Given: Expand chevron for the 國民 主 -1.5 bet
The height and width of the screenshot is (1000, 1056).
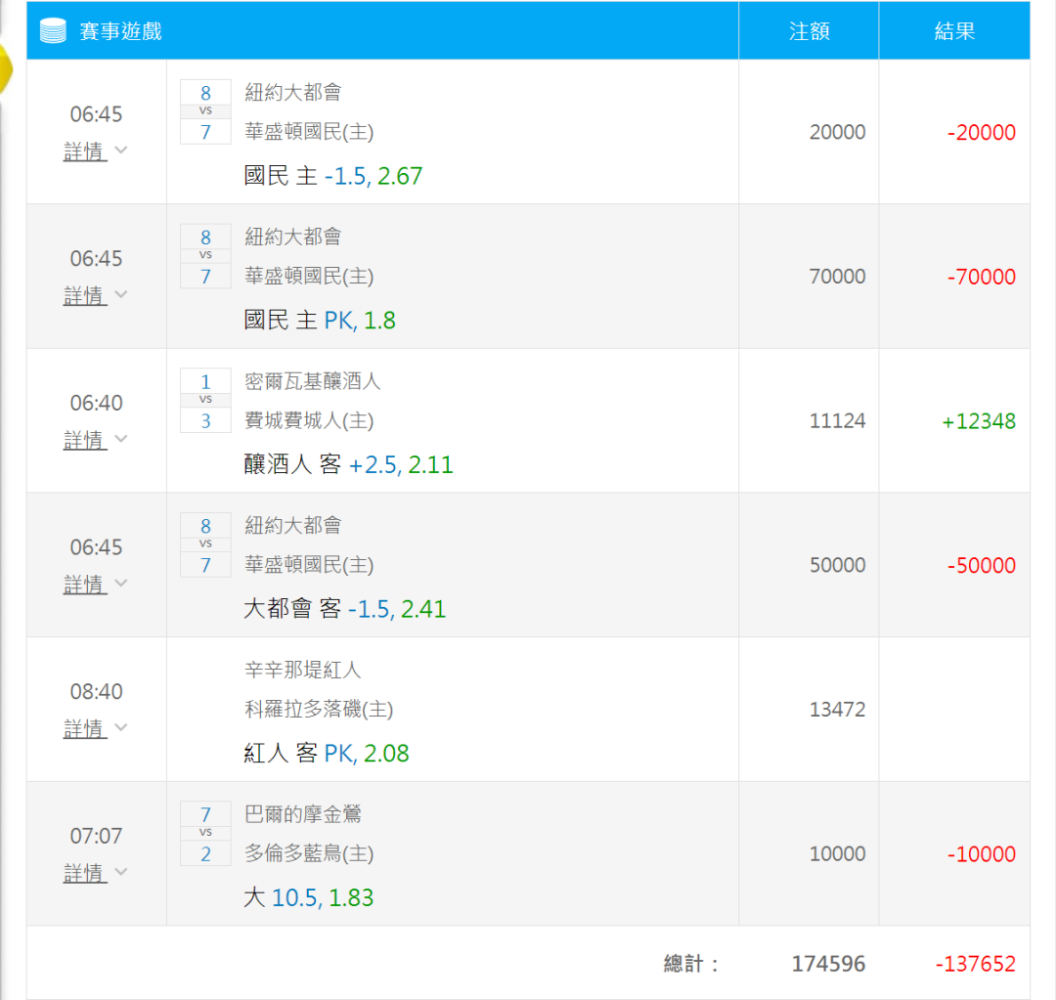Looking at the screenshot, I should point(121,149).
